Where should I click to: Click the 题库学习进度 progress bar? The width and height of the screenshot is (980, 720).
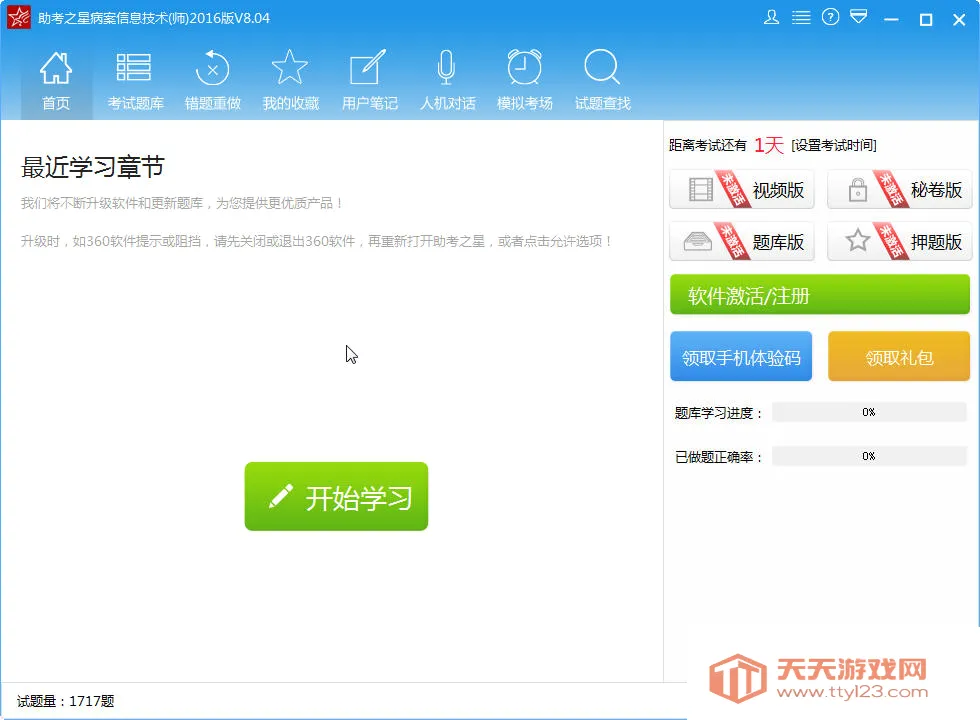(x=869, y=412)
